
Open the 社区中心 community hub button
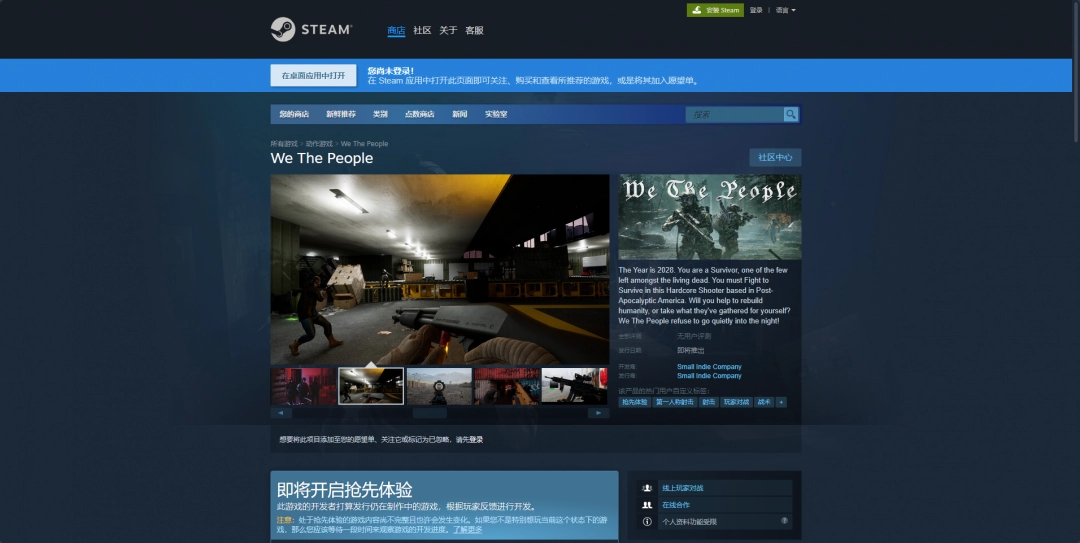[x=775, y=157]
